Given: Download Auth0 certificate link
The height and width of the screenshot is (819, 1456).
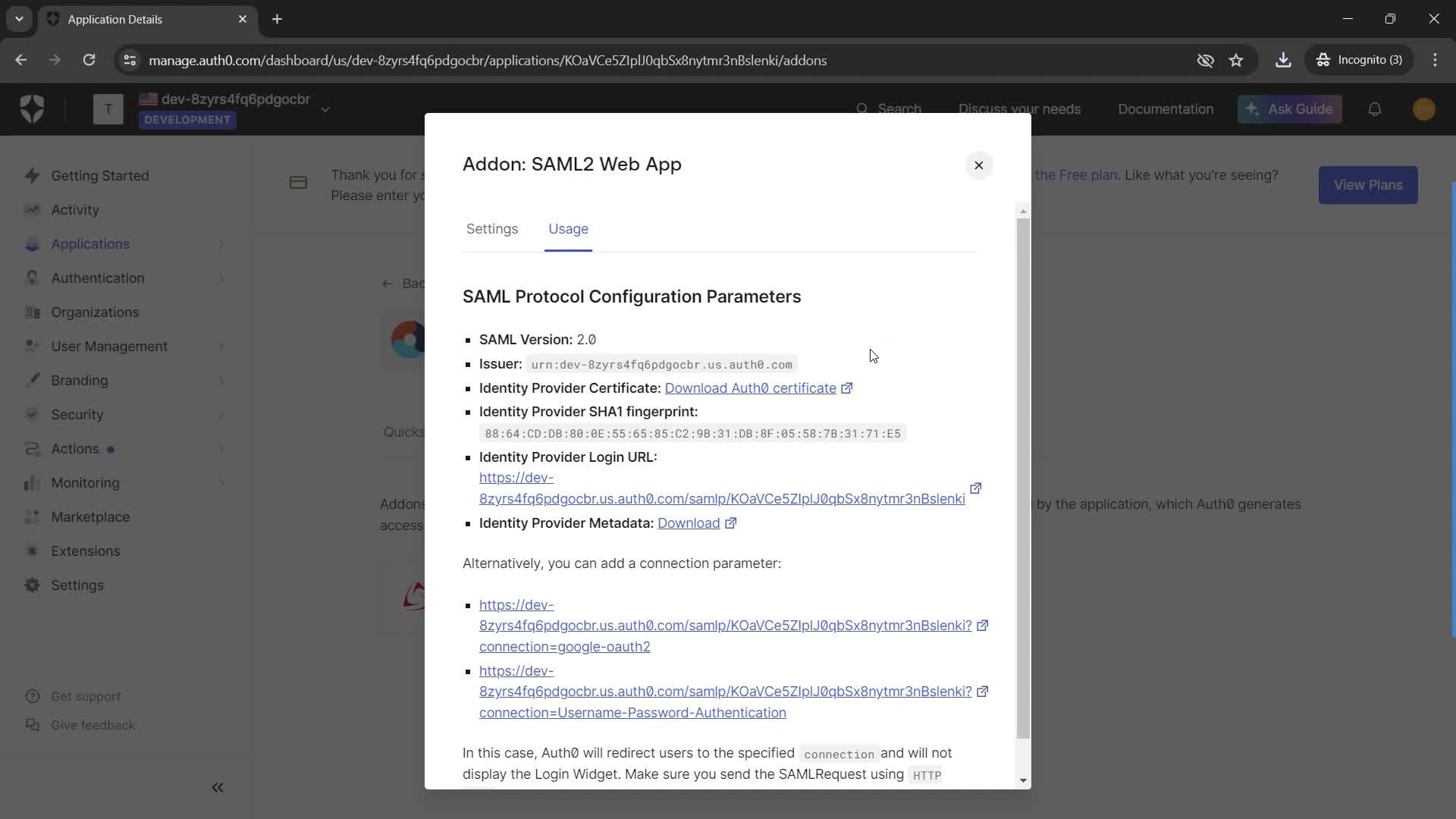Looking at the screenshot, I should coord(750,388).
